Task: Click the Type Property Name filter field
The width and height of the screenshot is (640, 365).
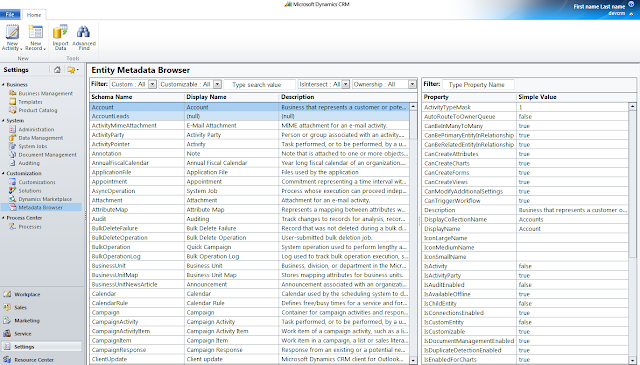Action: pos(478,85)
